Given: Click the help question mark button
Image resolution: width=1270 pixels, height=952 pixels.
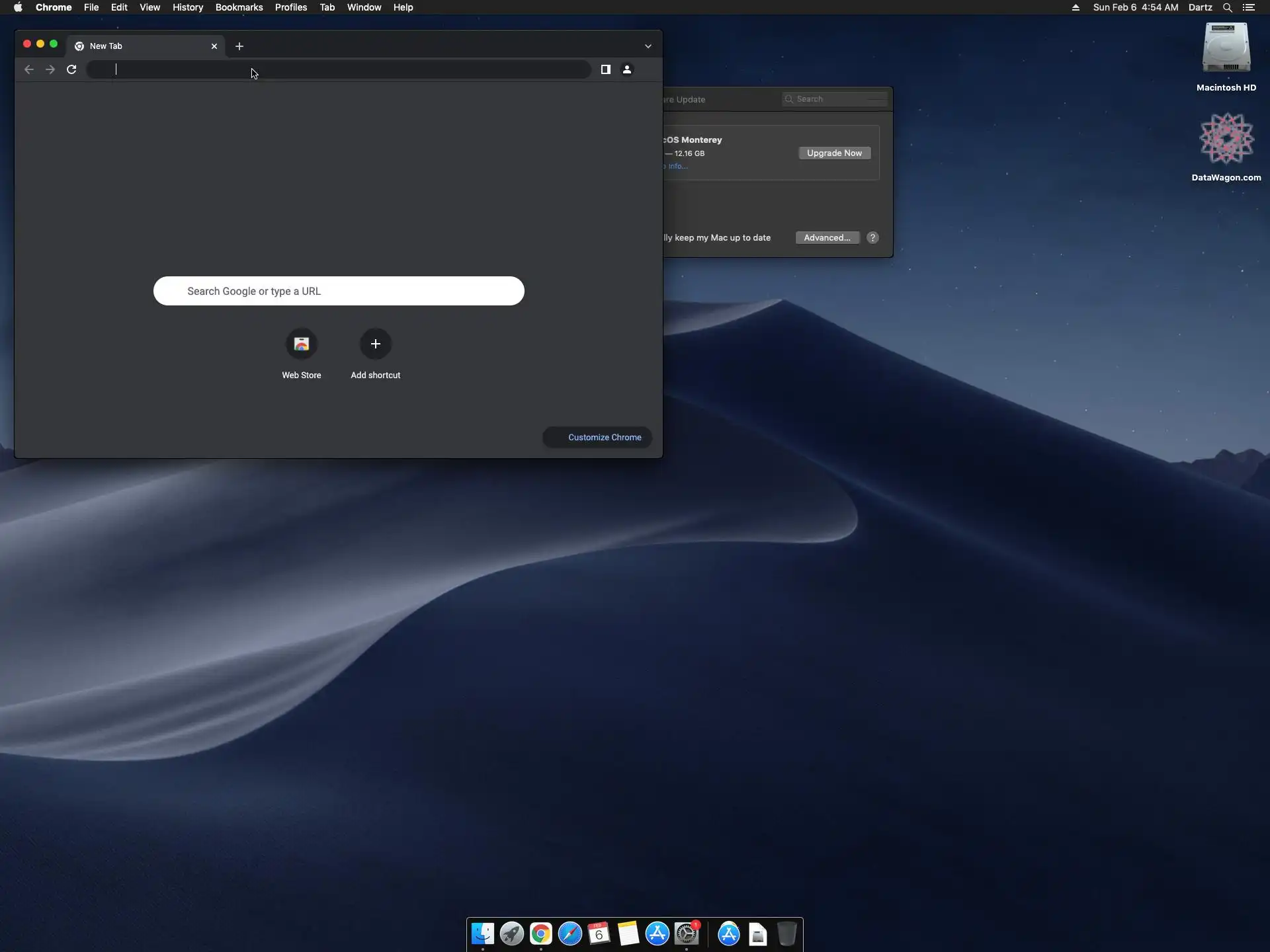Looking at the screenshot, I should tap(872, 237).
